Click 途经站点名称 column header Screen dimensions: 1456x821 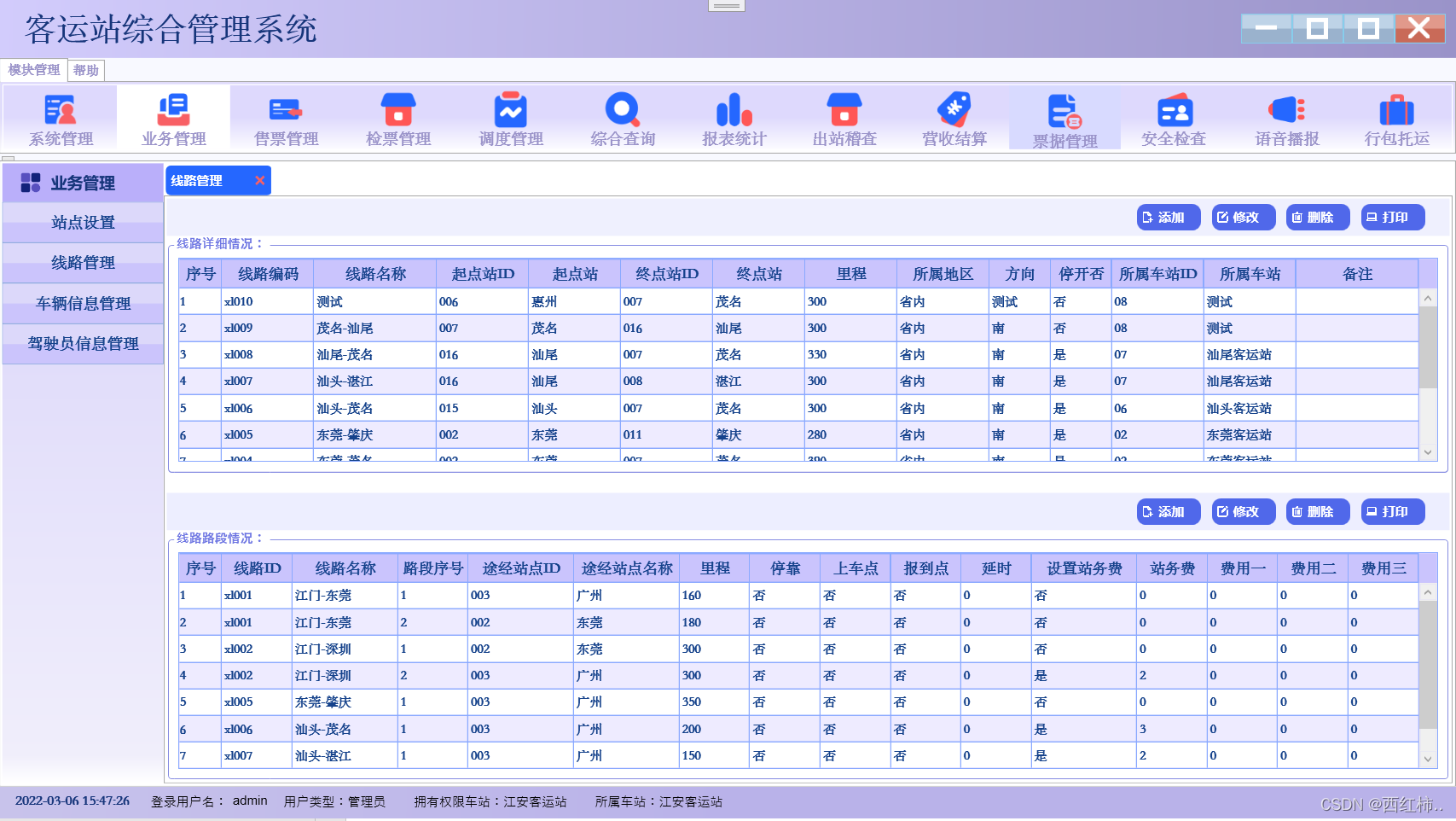point(627,568)
